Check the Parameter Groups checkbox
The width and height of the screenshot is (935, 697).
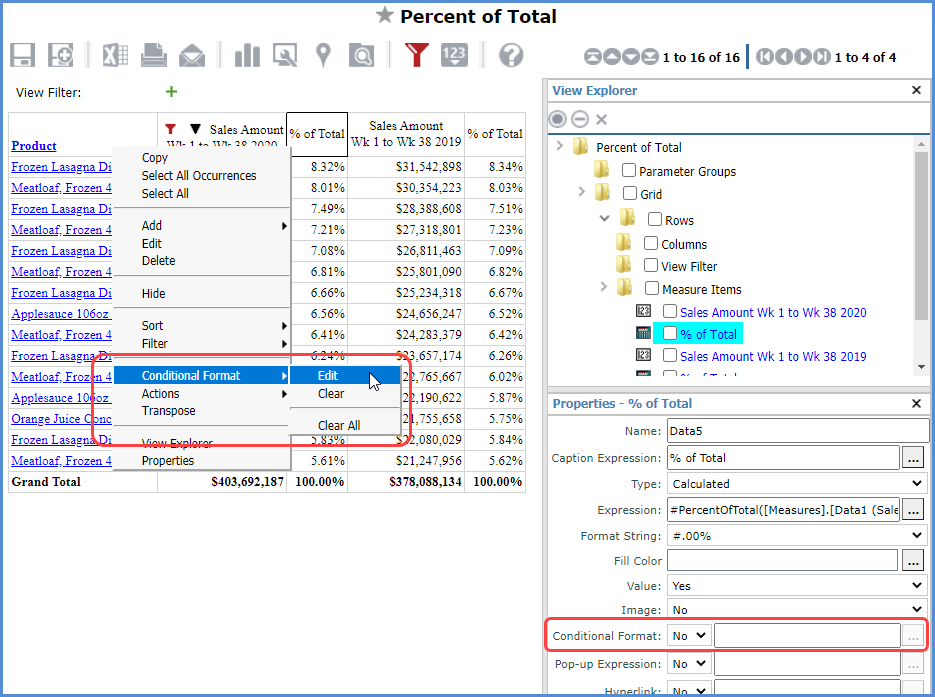(x=629, y=171)
